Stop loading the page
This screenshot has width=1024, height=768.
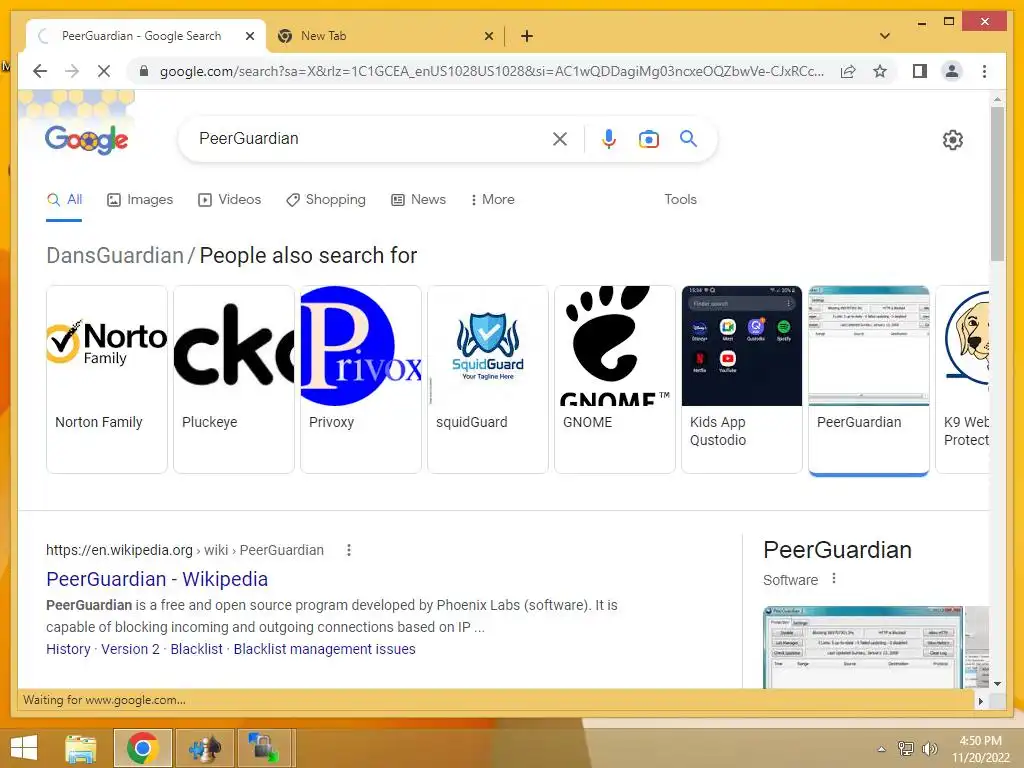coord(104,71)
